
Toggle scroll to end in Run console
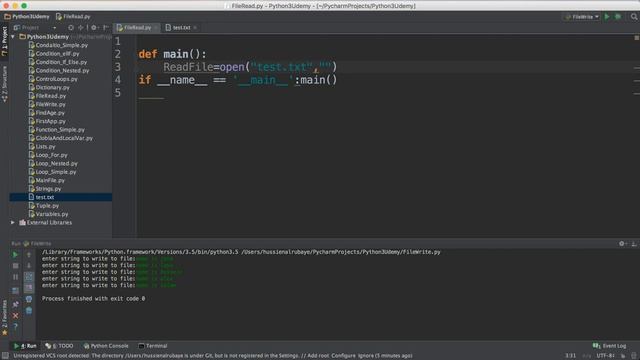point(29,288)
